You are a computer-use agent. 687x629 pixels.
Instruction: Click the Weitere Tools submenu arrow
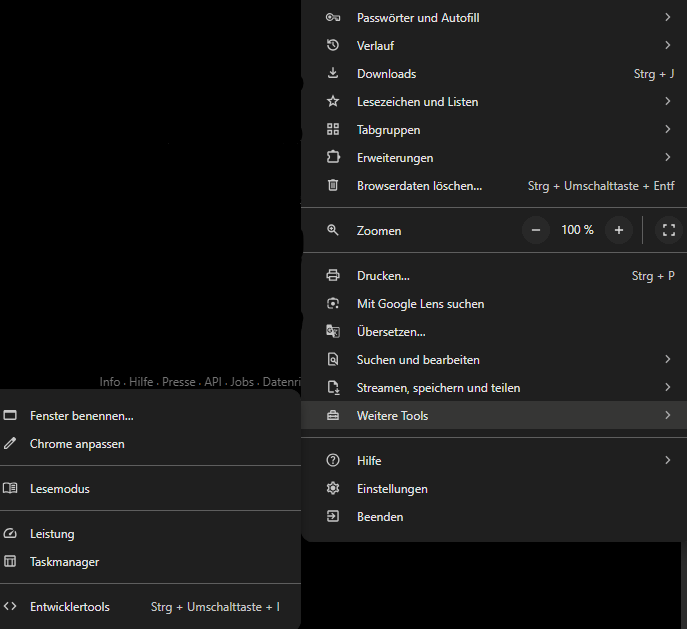[667, 415]
